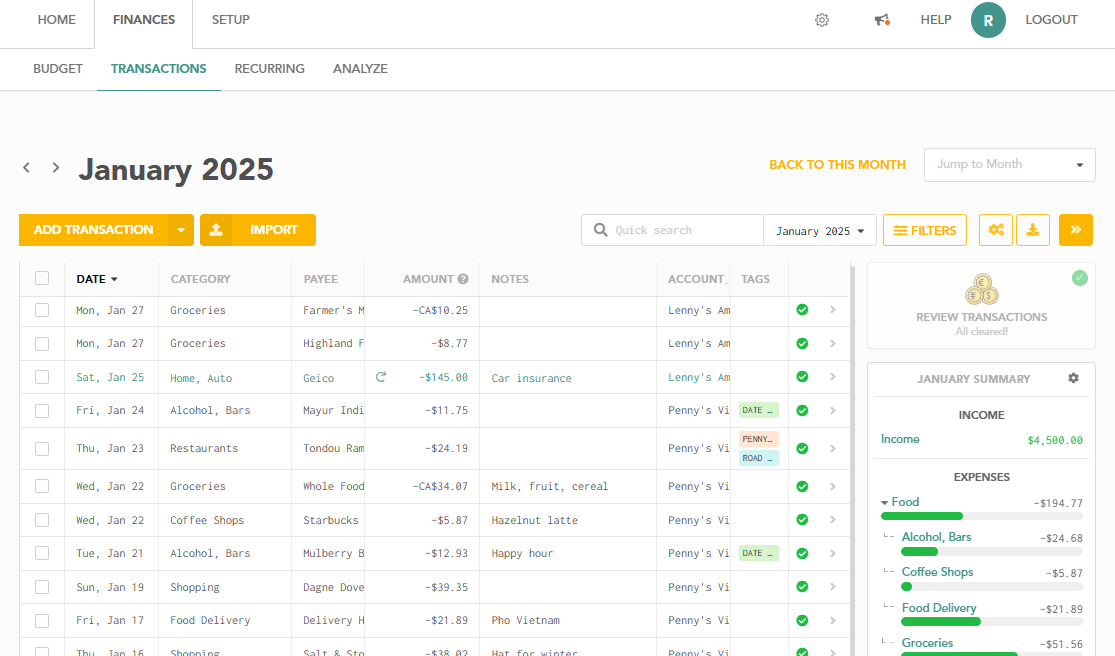Click the double-arrow collapse sidebar button
1115x656 pixels.
point(1076,230)
